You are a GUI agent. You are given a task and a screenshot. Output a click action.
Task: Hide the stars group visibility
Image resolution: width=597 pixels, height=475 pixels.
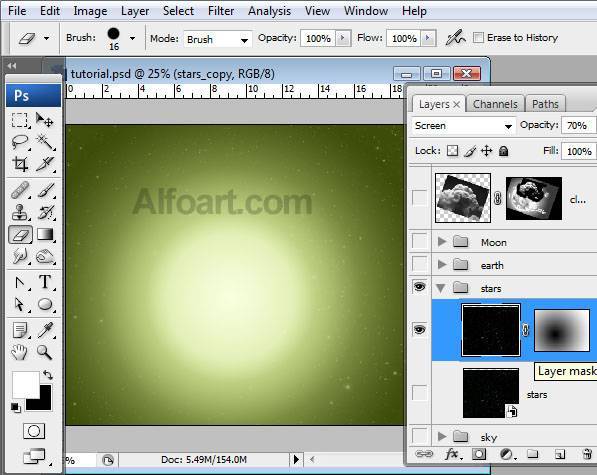tap(420, 287)
